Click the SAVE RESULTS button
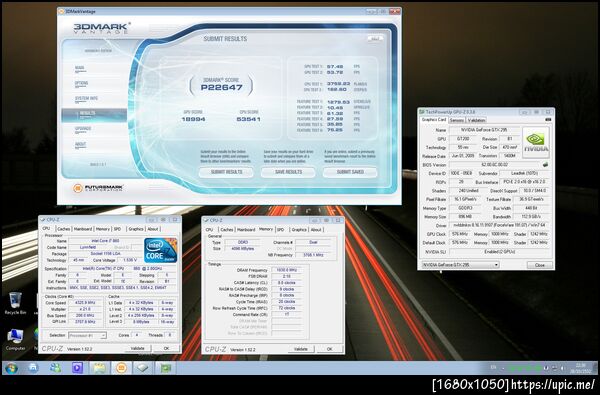The width and height of the screenshot is (600, 395). tap(288, 172)
